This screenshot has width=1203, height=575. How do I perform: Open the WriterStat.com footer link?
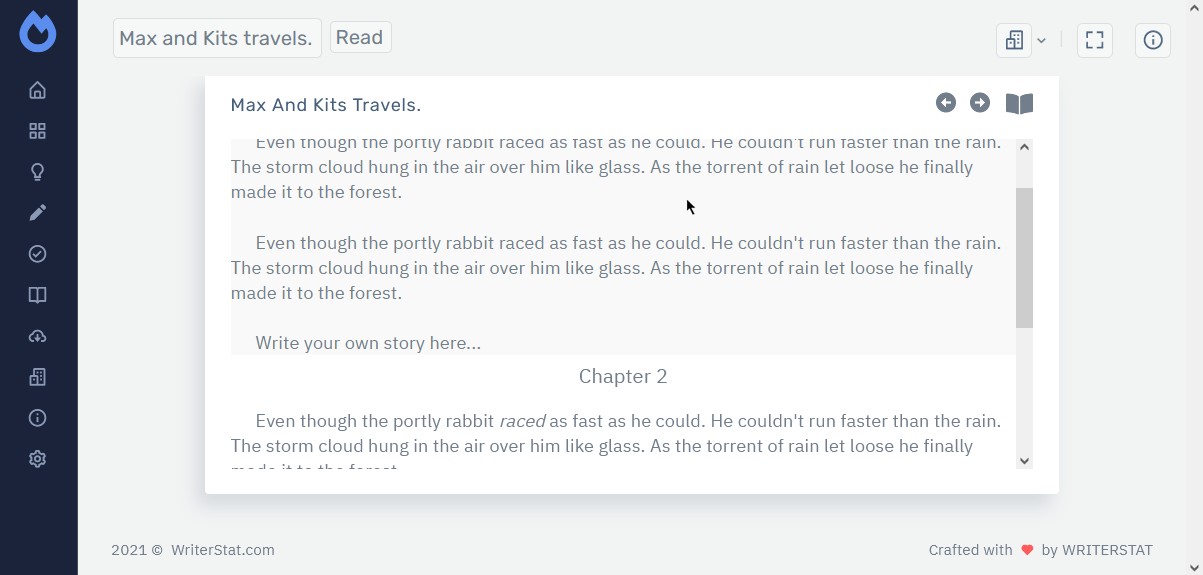222,550
